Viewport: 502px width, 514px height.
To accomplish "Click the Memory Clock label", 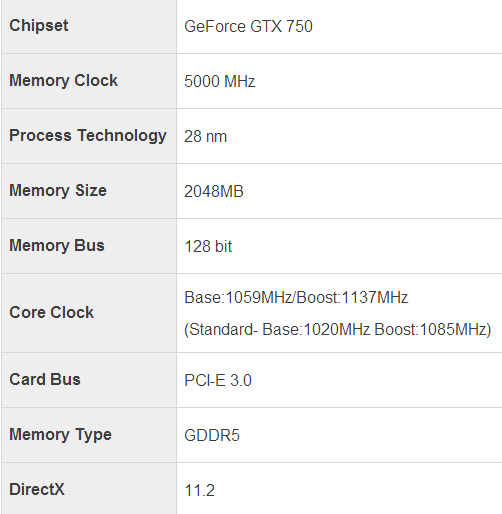I will pos(63,80).
